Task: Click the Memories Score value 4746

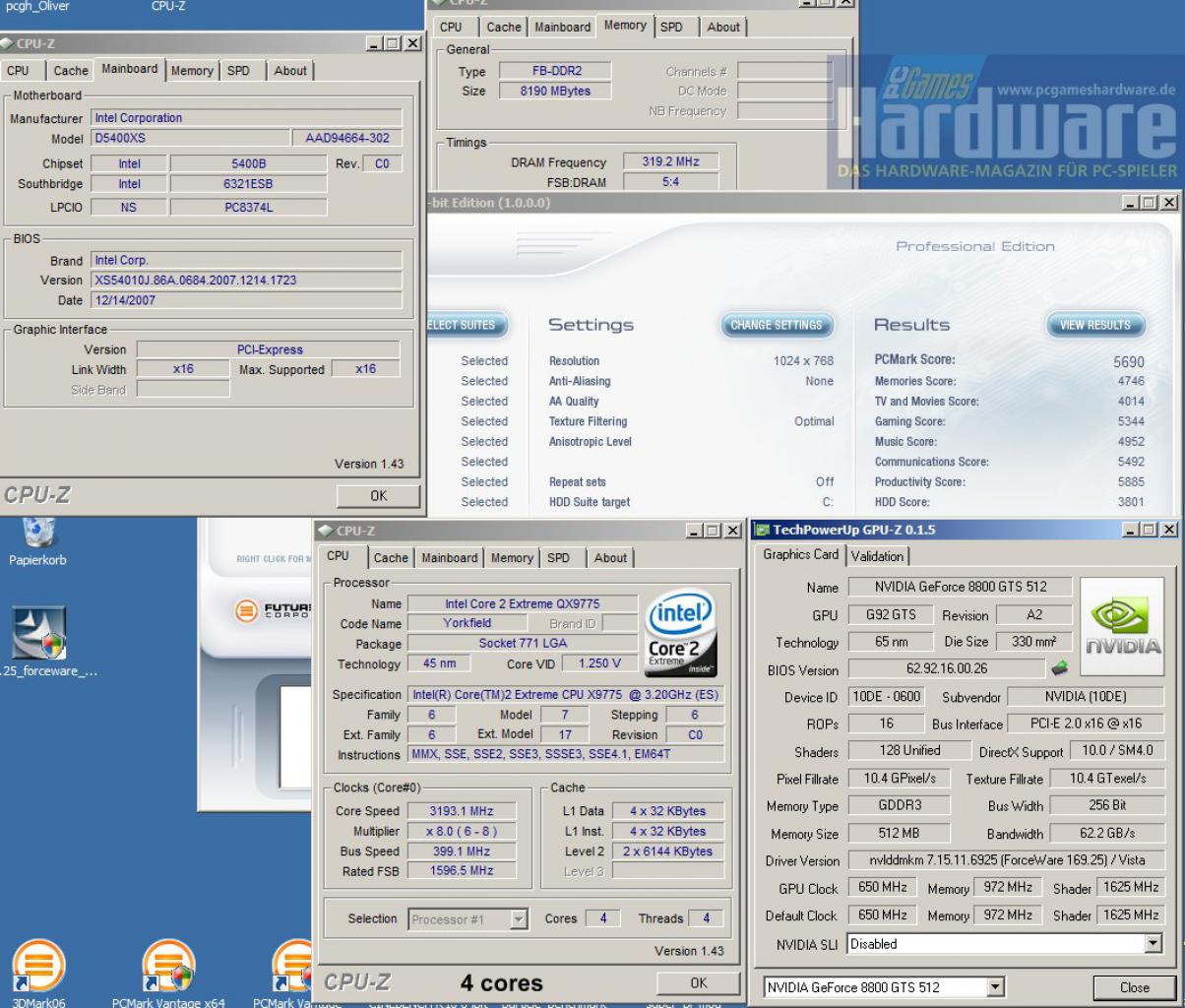Action: [1131, 381]
